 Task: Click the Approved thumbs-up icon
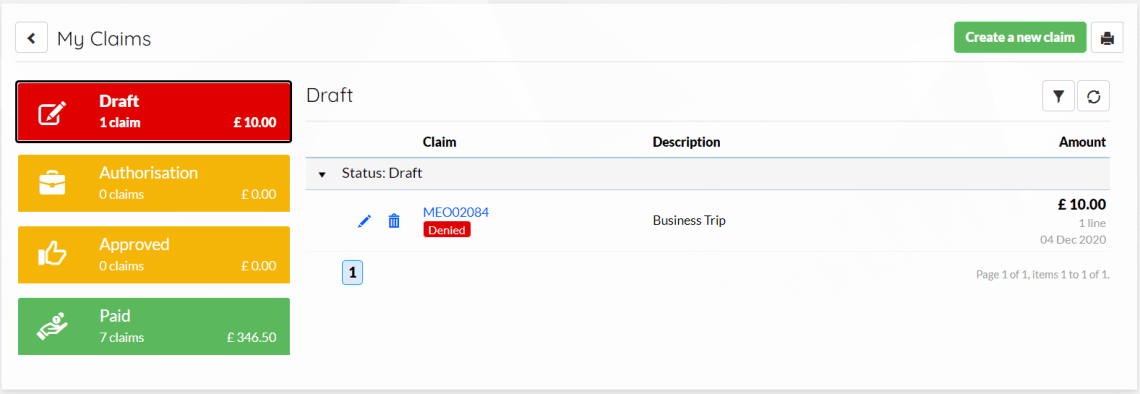click(x=52, y=254)
